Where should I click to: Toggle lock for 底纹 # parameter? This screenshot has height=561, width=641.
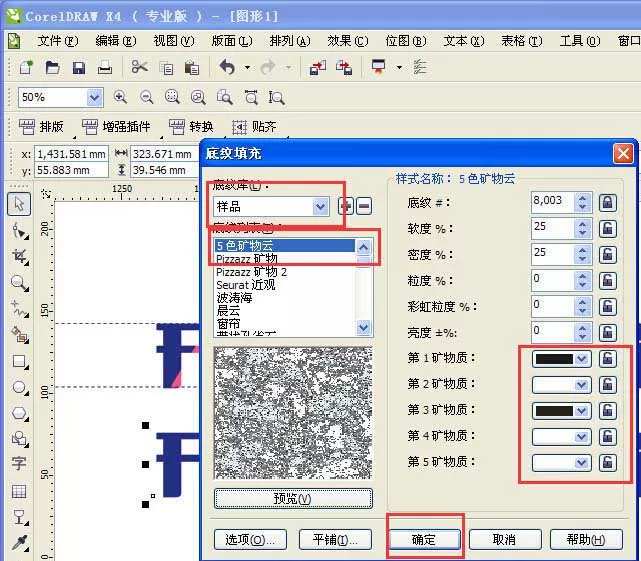coord(607,203)
